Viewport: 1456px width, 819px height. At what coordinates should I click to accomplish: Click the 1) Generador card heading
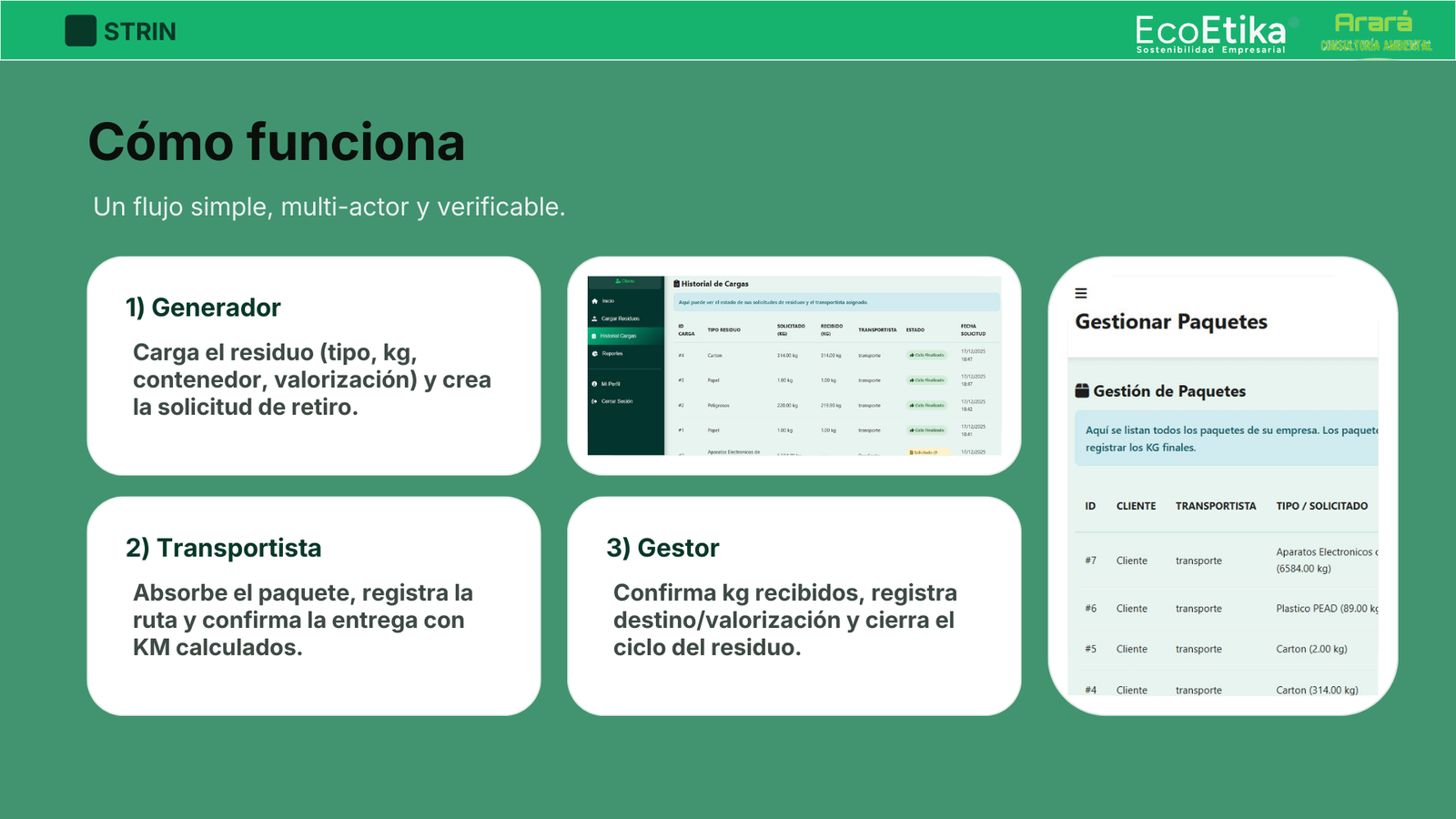coord(203,308)
